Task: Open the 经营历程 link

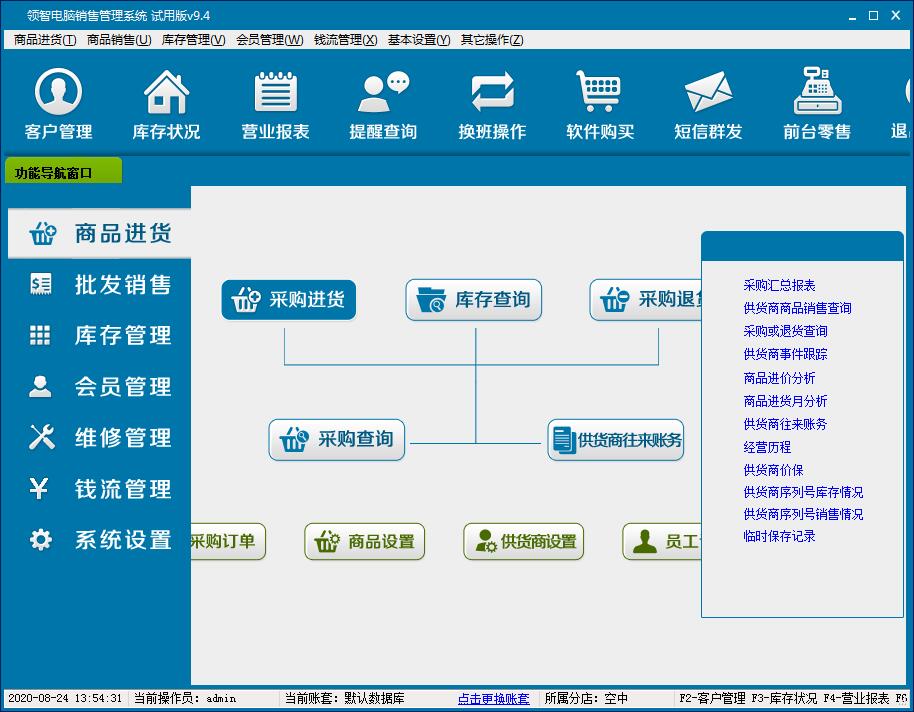Action: point(767,447)
